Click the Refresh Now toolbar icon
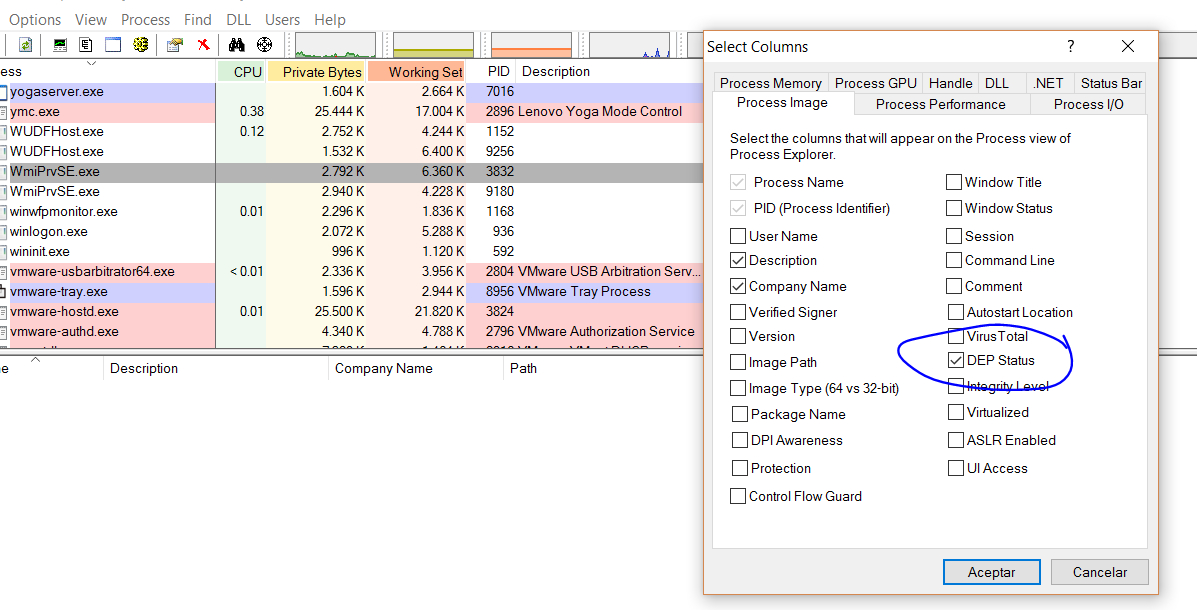Image resolution: width=1197 pixels, height=610 pixels. (x=26, y=45)
